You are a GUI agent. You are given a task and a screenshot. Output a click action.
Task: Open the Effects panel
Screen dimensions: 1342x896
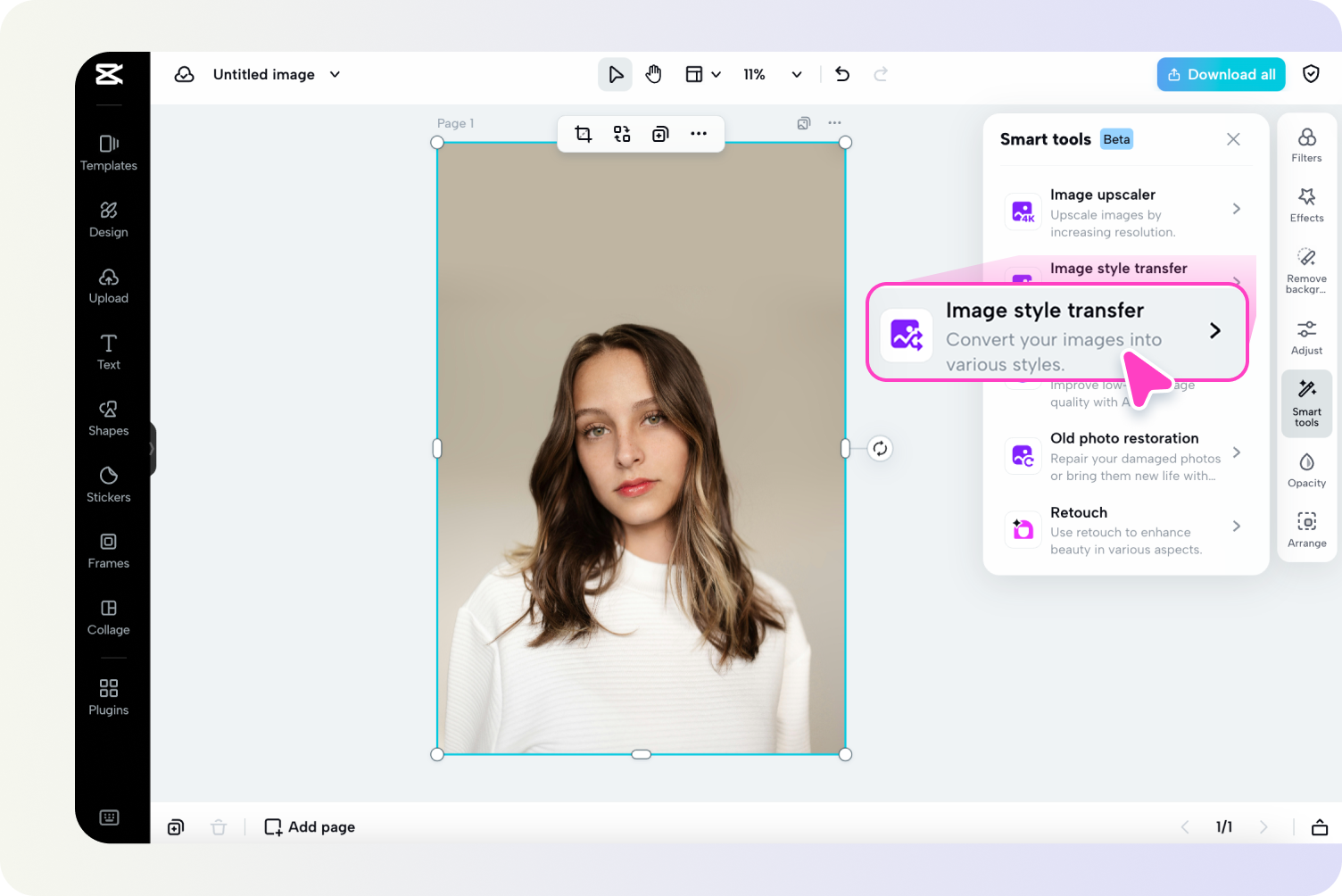coord(1306,204)
